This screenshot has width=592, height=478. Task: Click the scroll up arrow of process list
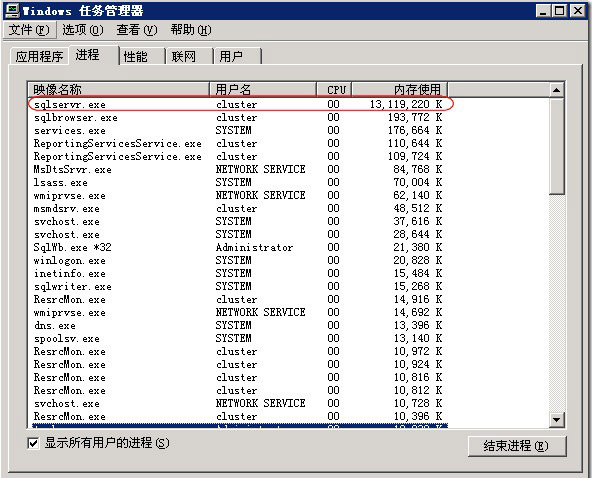(557, 90)
